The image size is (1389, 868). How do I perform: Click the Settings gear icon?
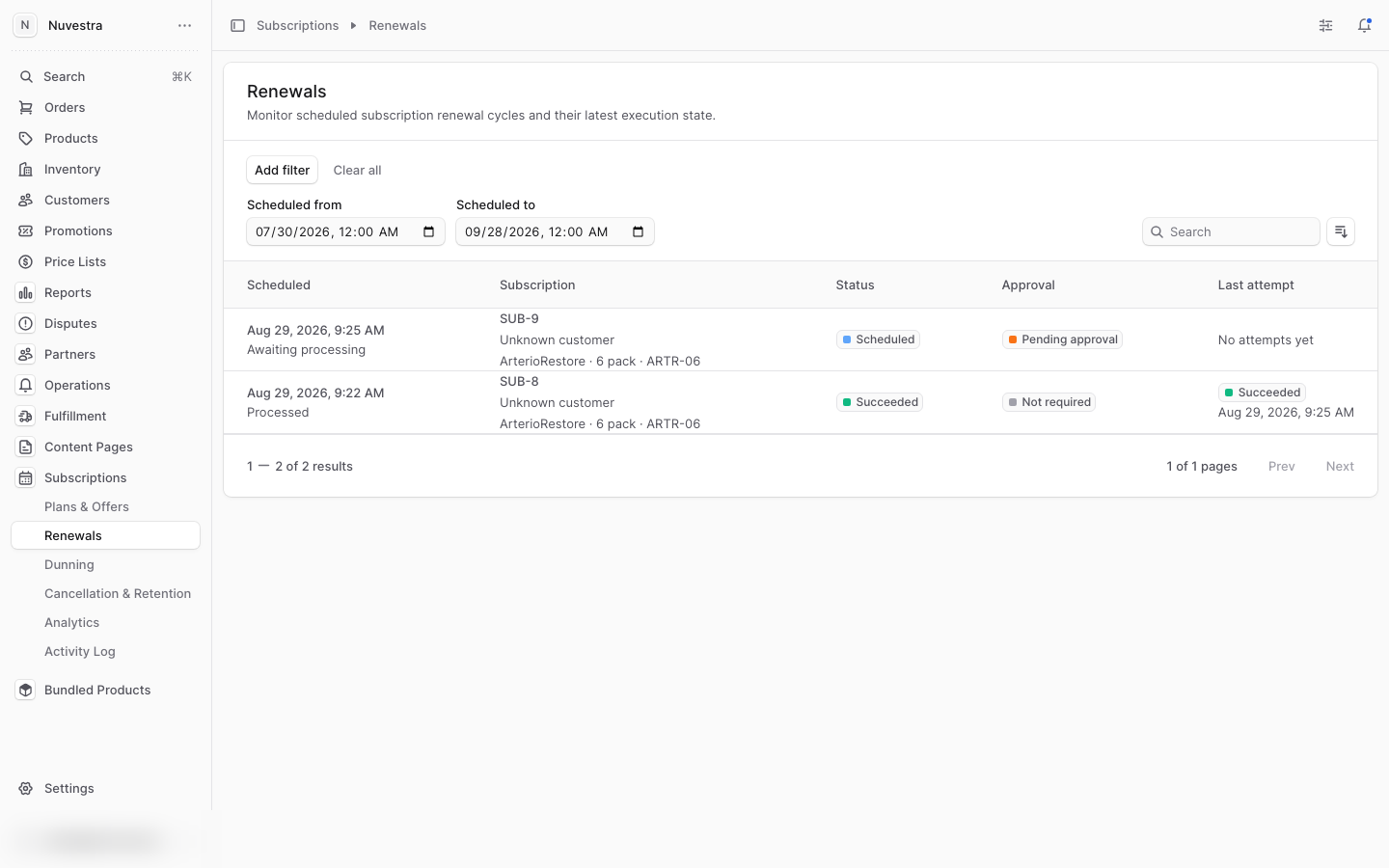26,788
